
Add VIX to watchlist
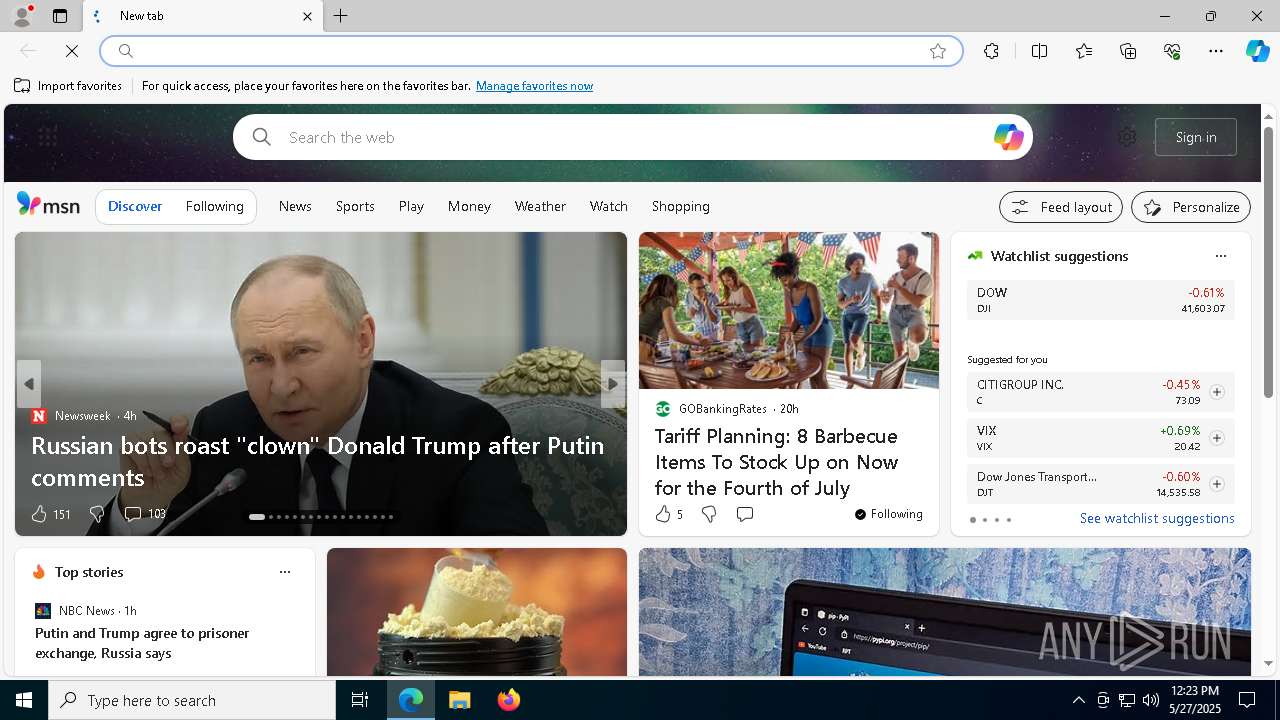click(x=1216, y=438)
